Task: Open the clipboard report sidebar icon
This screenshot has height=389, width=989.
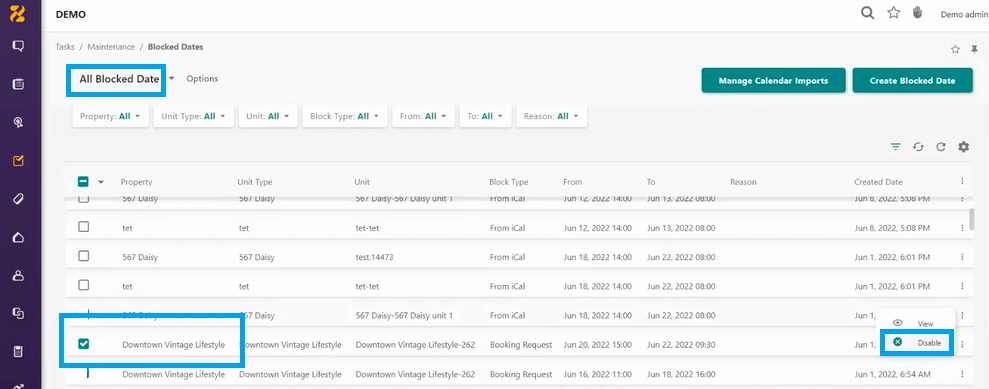Action: [x=18, y=351]
